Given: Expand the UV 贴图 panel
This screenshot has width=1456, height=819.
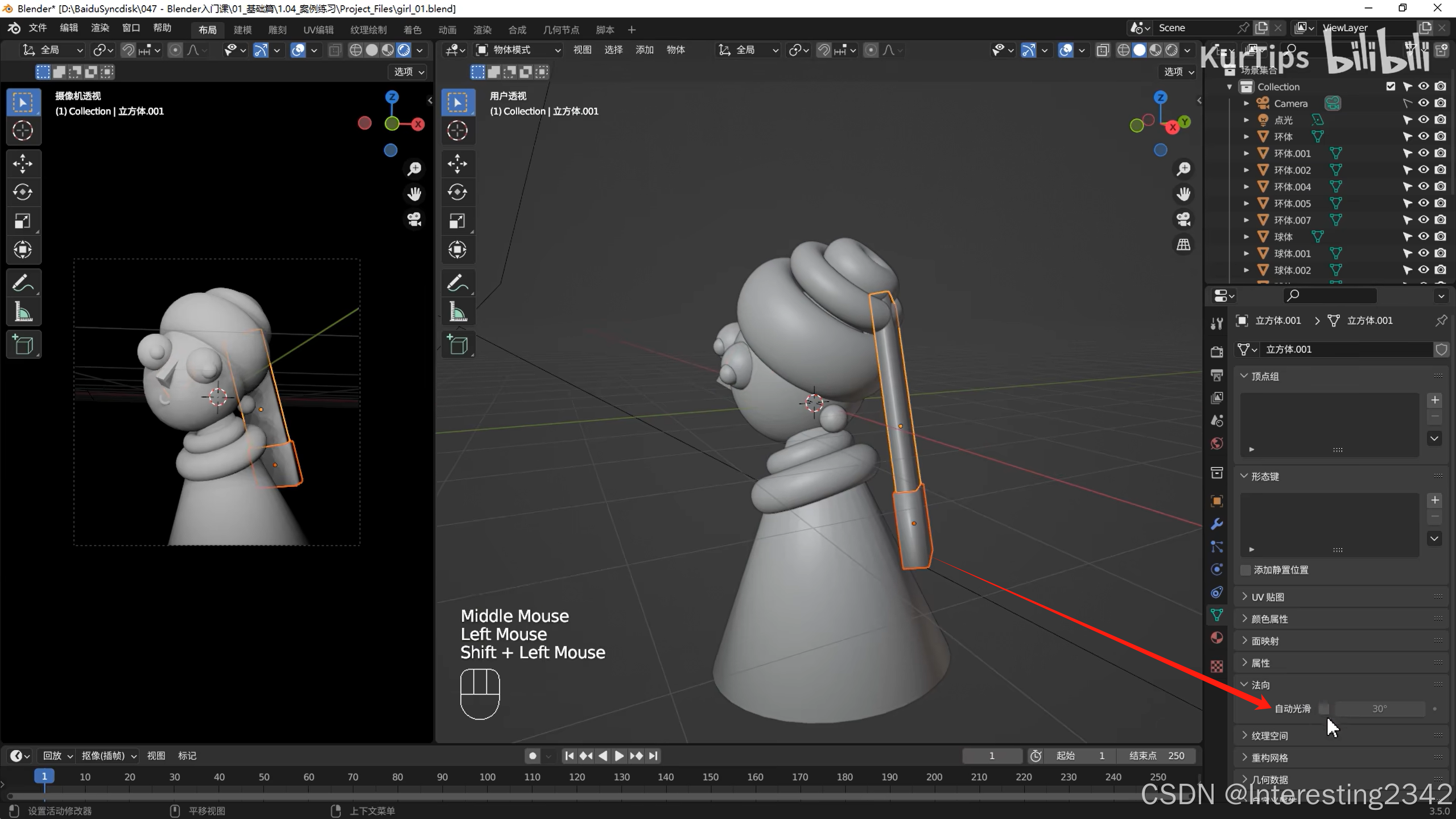Looking at the screenshot, I should pyautogui.click(x=1268, y=597).
